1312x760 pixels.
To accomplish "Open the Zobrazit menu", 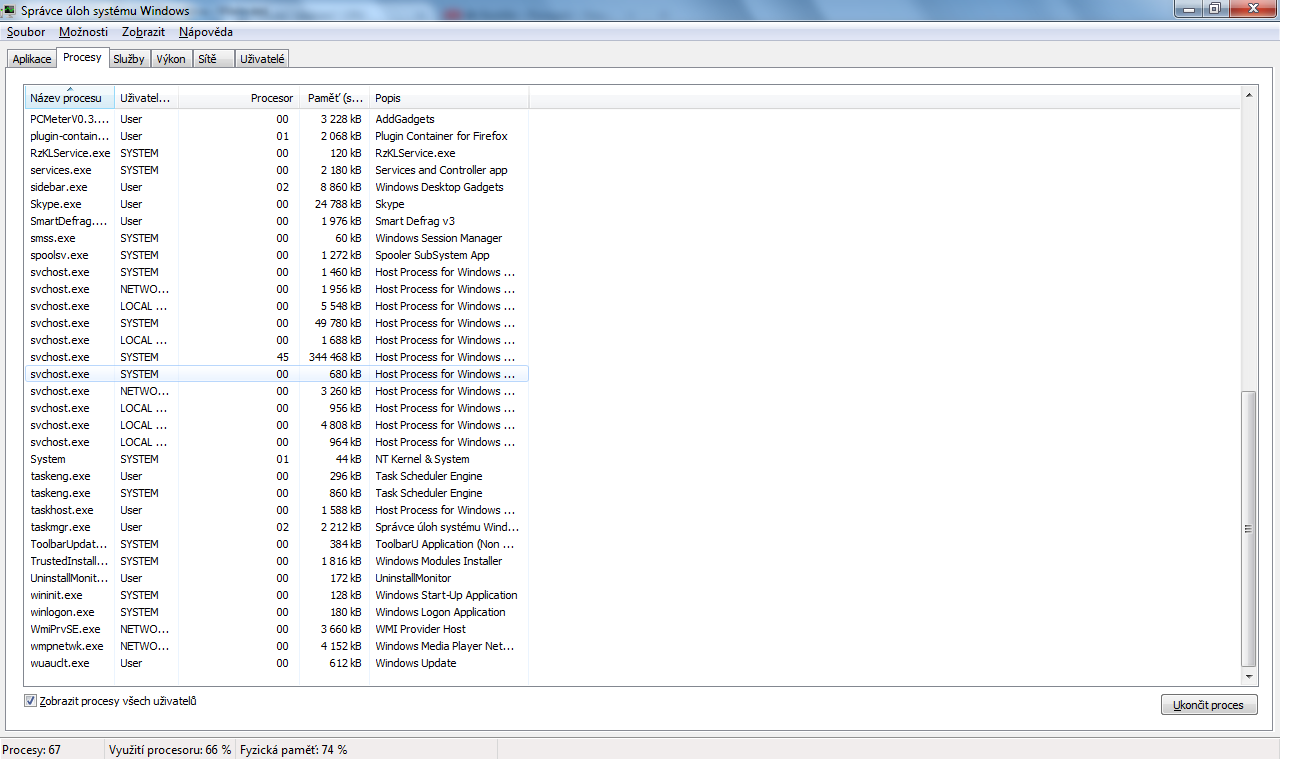I will 143,32.
